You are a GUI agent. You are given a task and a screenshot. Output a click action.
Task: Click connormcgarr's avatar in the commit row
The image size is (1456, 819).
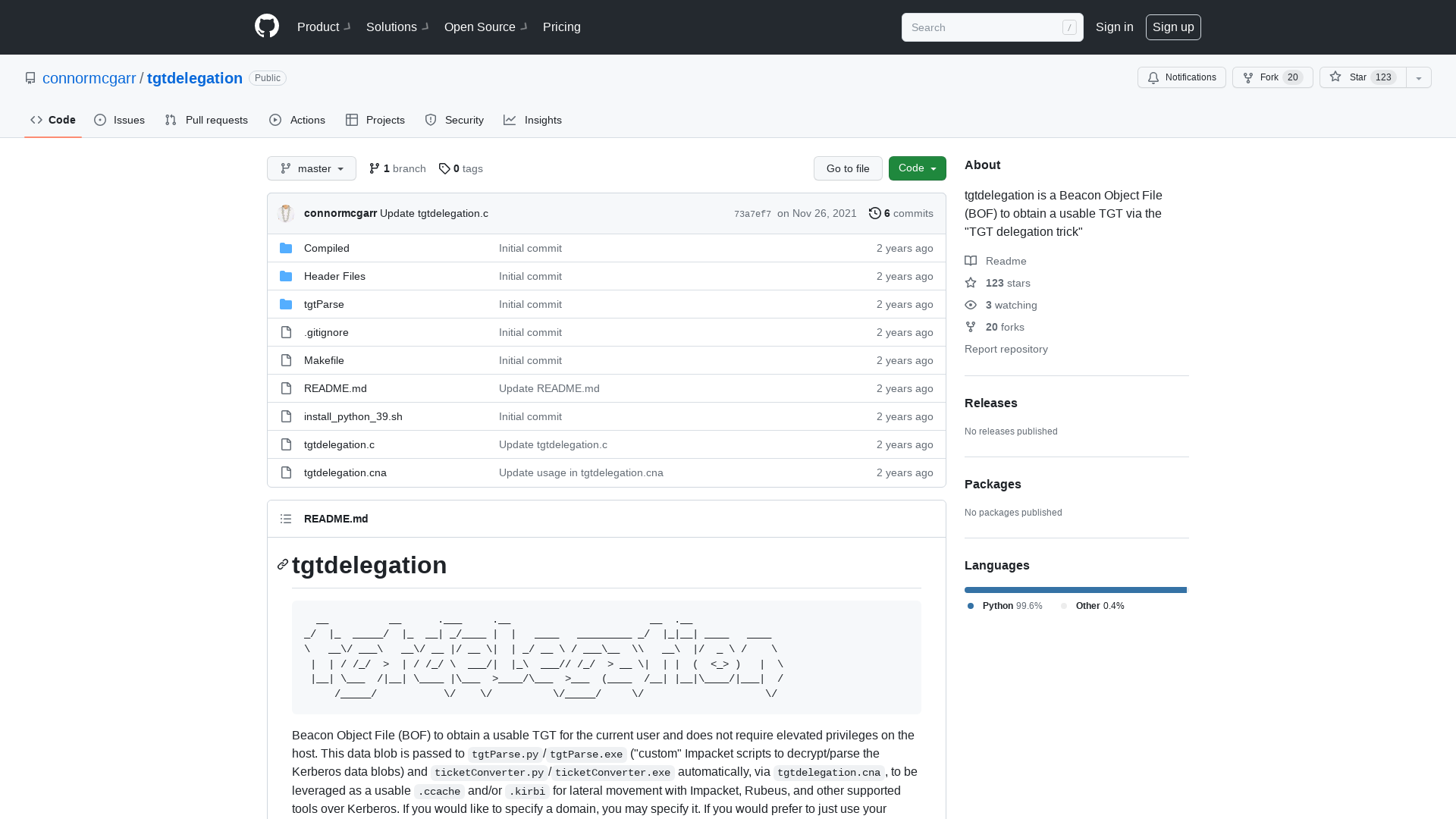(286, 213)
